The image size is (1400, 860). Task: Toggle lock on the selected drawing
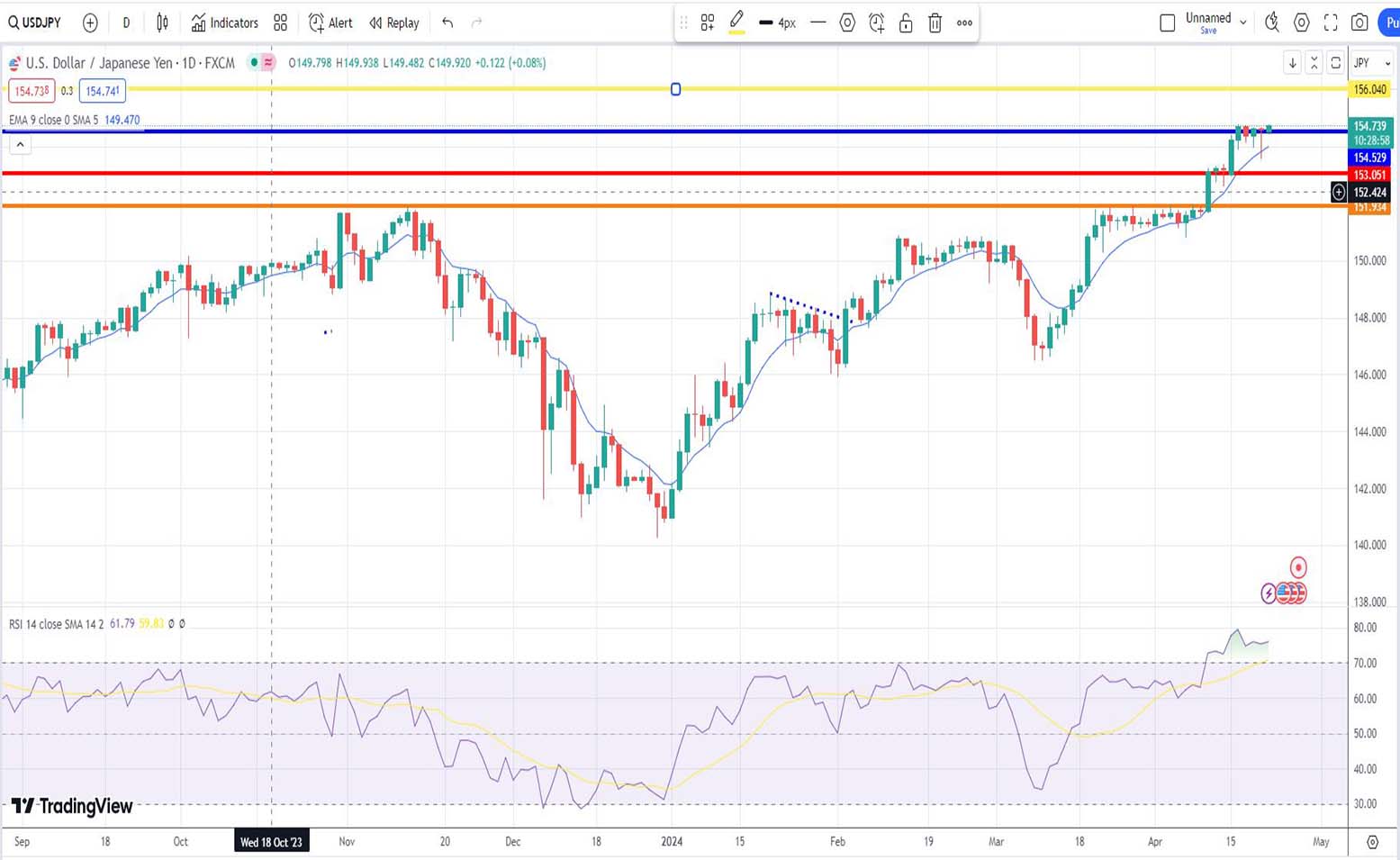pos(906,23)
